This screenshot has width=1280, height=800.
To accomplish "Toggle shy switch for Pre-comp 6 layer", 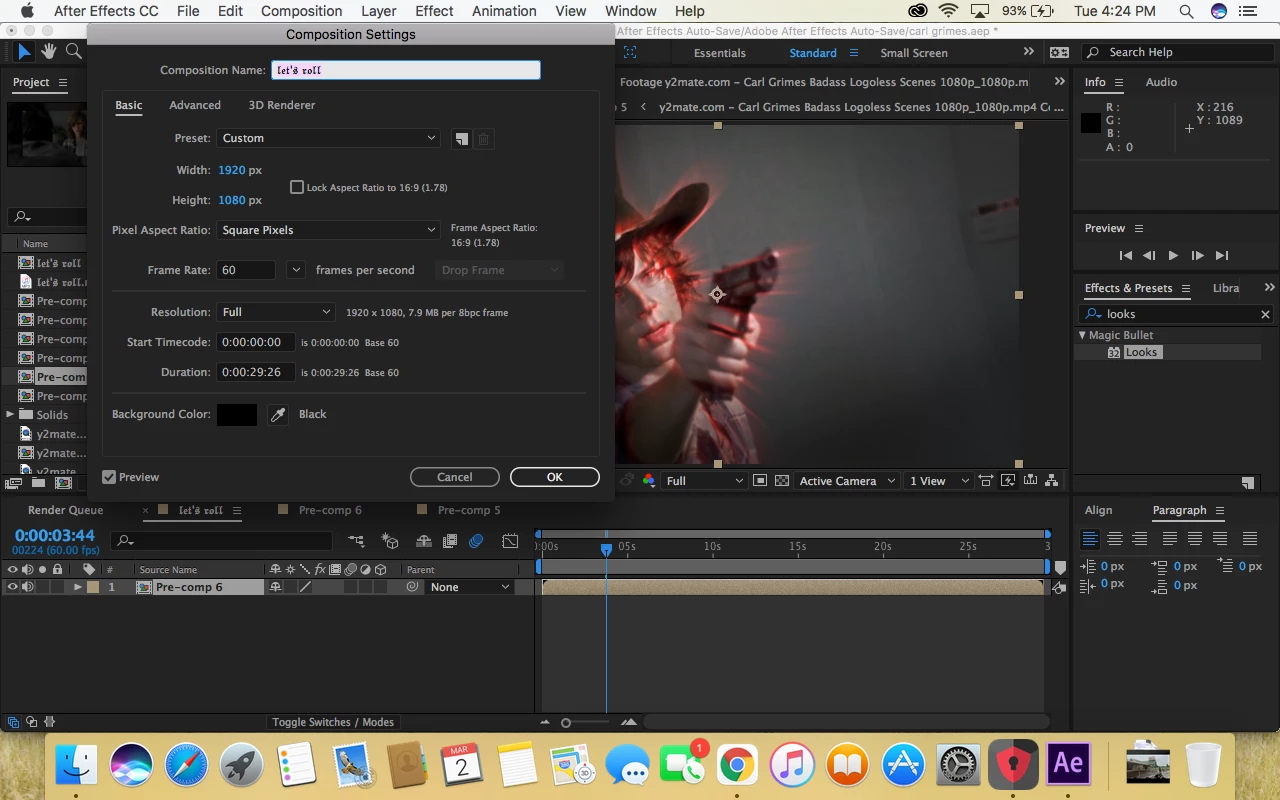I will (x=275, y=587).
